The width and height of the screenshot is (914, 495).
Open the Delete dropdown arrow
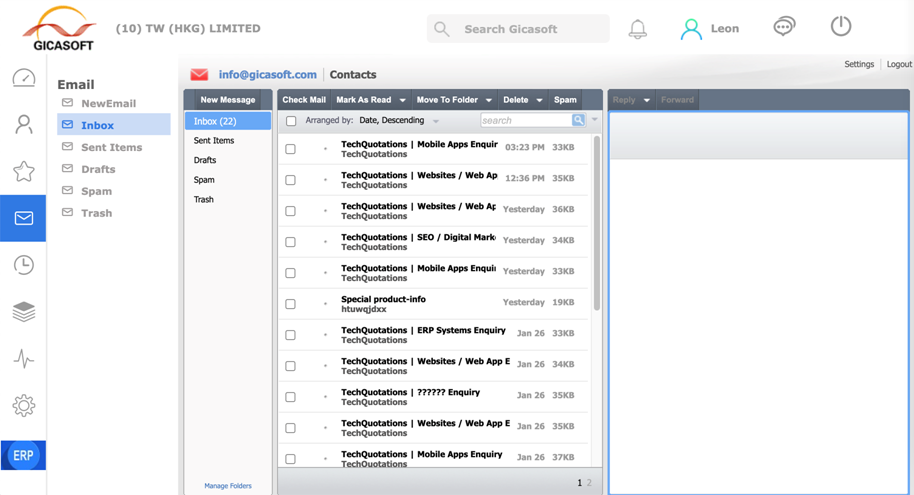click(x=539, y=100)
